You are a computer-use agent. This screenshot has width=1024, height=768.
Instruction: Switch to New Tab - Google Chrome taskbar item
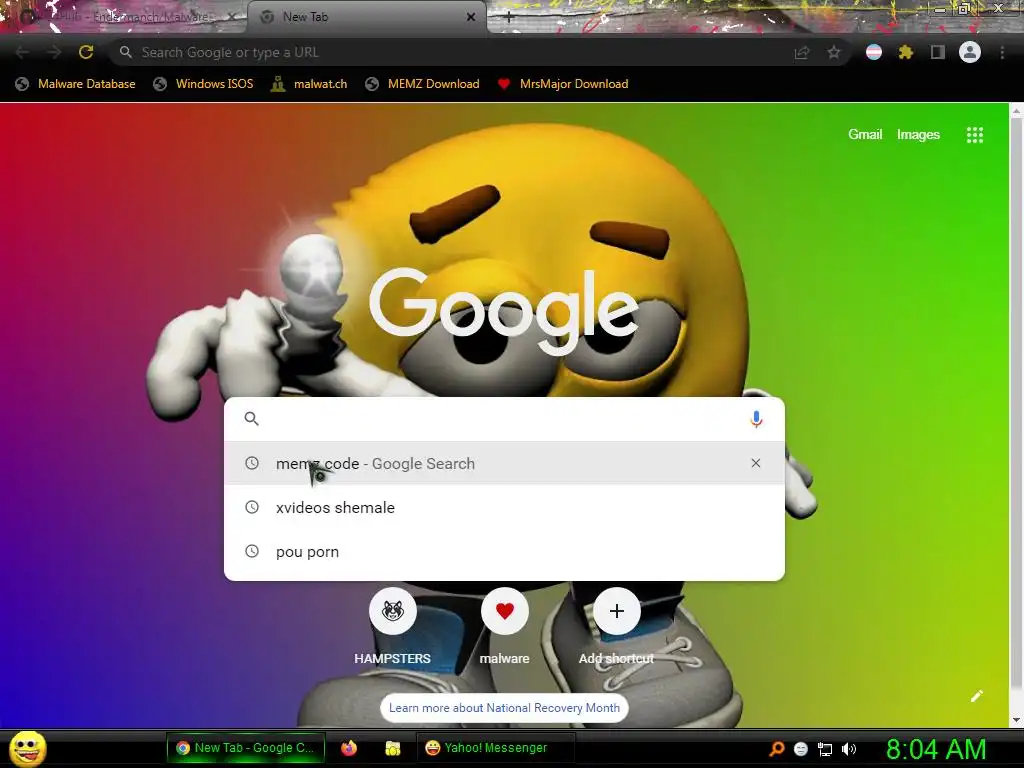click(x=245, y=748)
